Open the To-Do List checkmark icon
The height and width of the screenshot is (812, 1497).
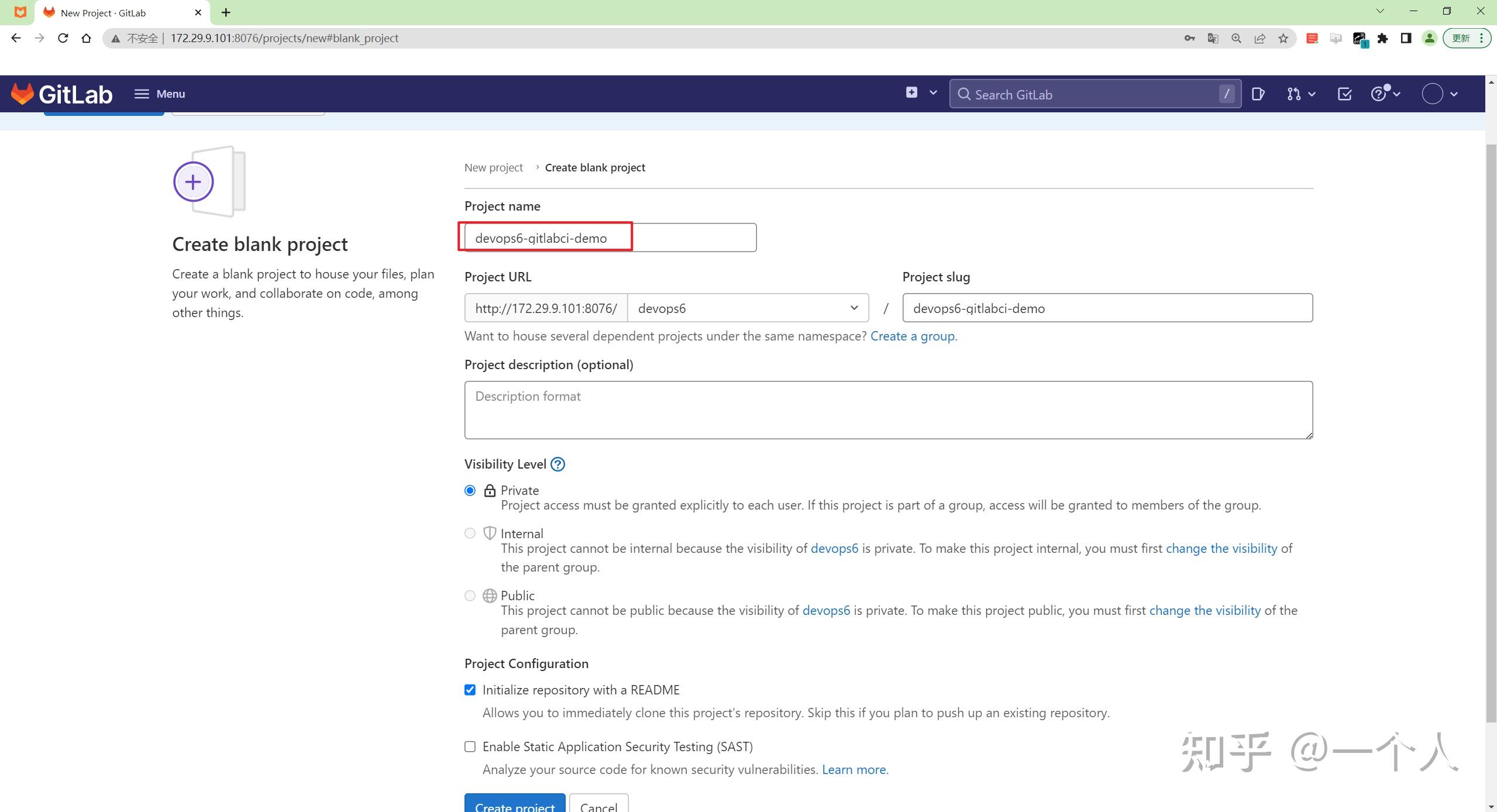[x=1344, y=94]
